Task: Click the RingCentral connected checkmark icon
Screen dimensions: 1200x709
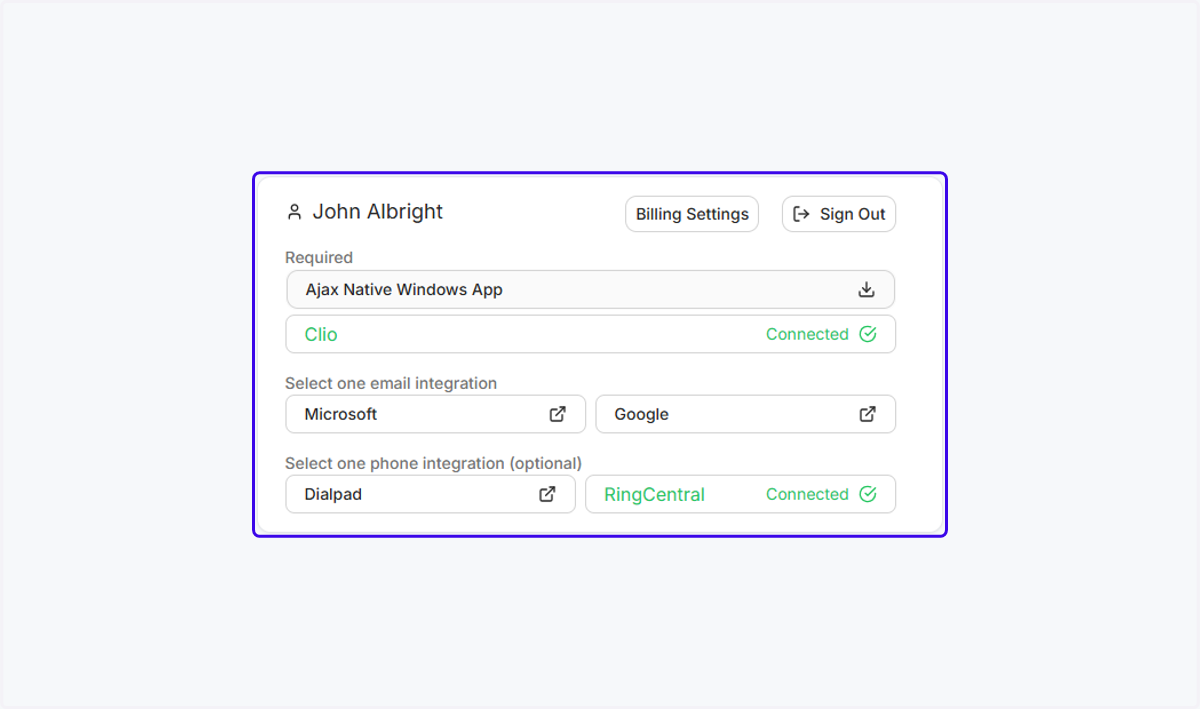Action: click(x=868, y=494)
